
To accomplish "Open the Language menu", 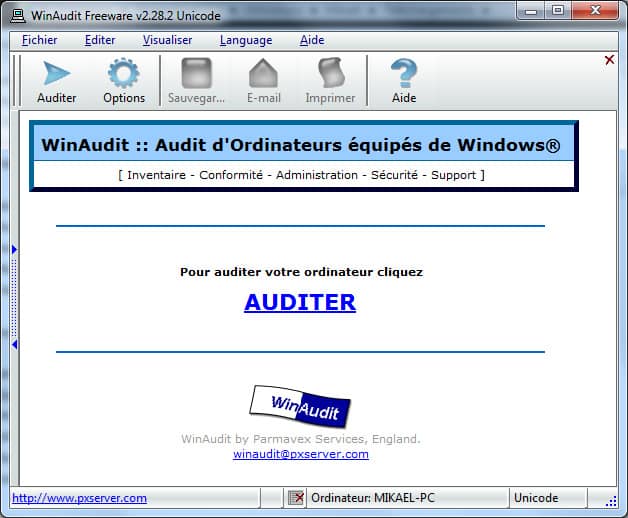I will (x=245, y=40).
